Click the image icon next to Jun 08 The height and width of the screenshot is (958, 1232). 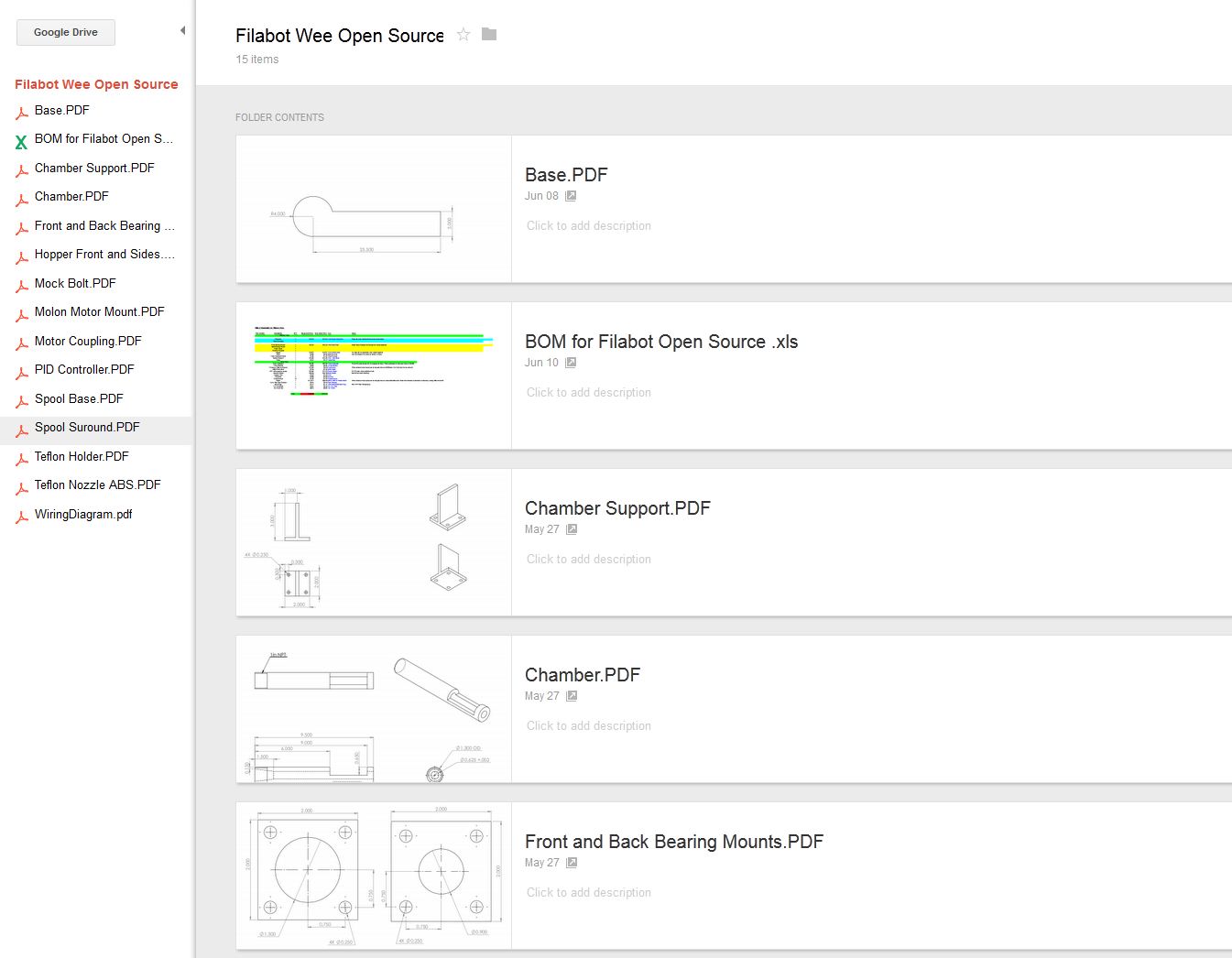pyautogui.click(x=571, y=196)
